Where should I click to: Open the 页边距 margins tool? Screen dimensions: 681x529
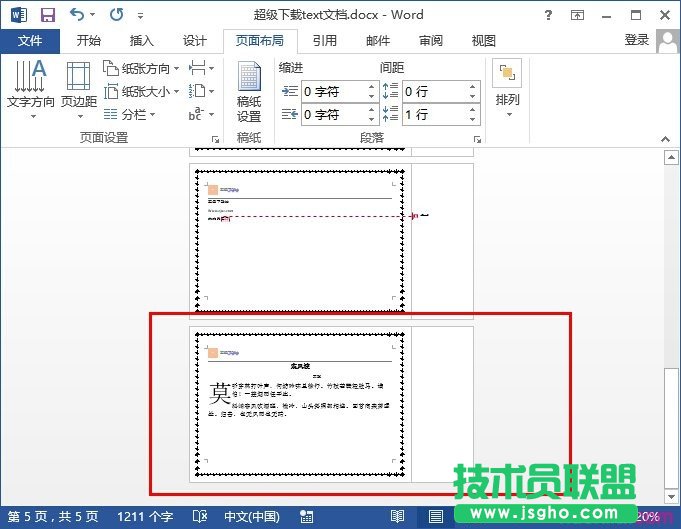[79, 89]
